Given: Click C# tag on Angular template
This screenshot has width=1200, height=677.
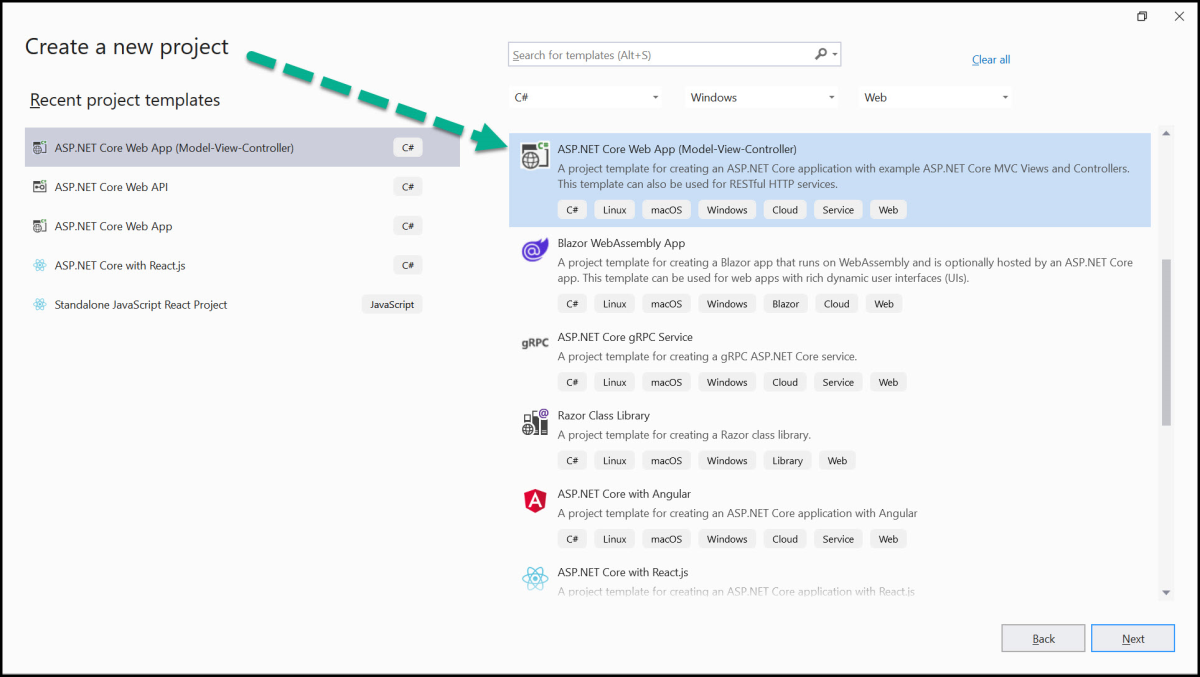Looking at the screenshot, I should coord(572,539).
